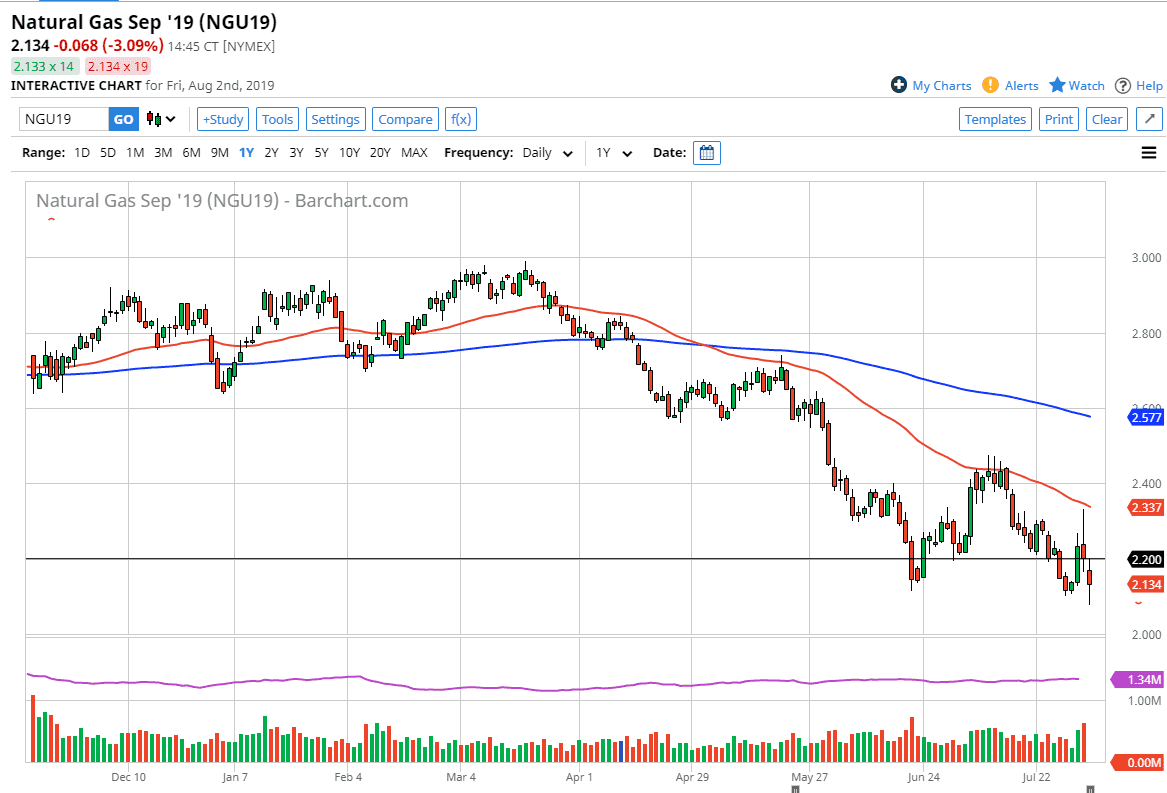
Task: Open the +Study menu
Action: 222,119
